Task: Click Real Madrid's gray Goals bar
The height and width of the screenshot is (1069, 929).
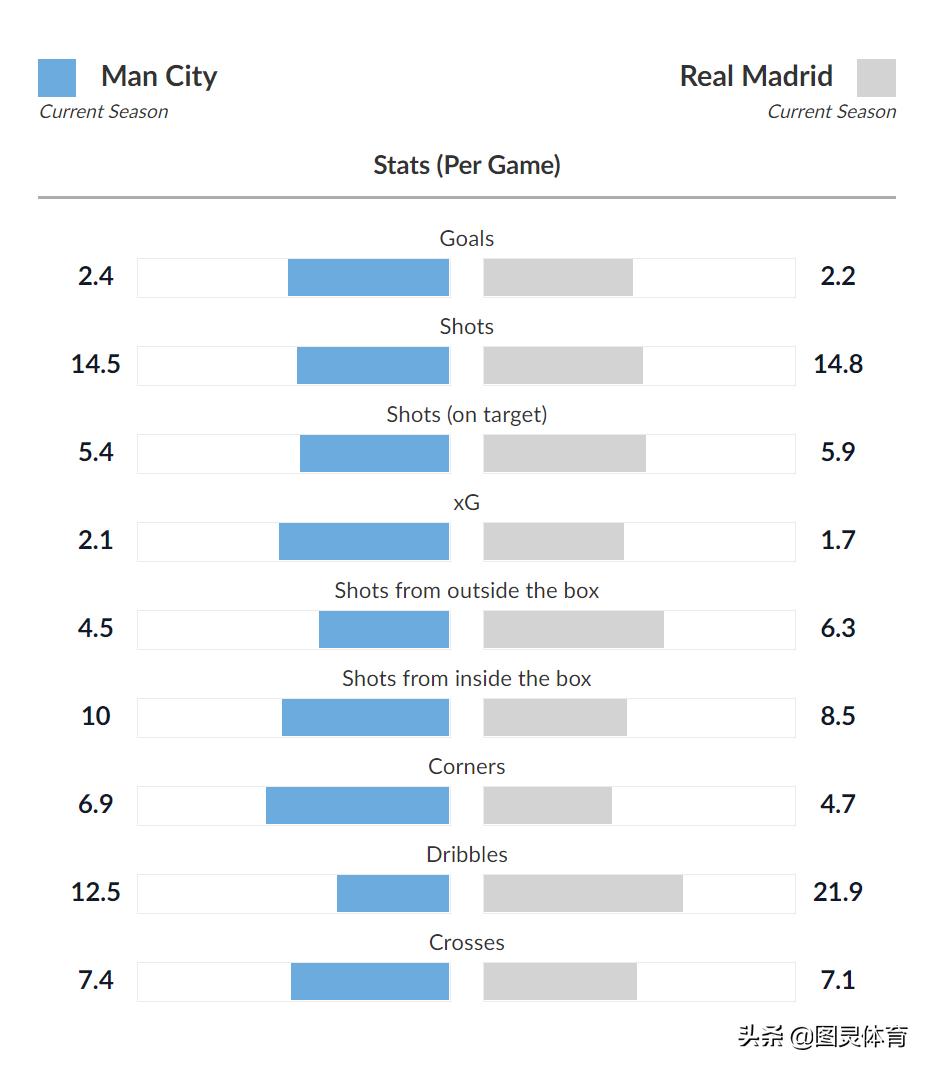Action: pyautogui.click(x=558, y=277)
